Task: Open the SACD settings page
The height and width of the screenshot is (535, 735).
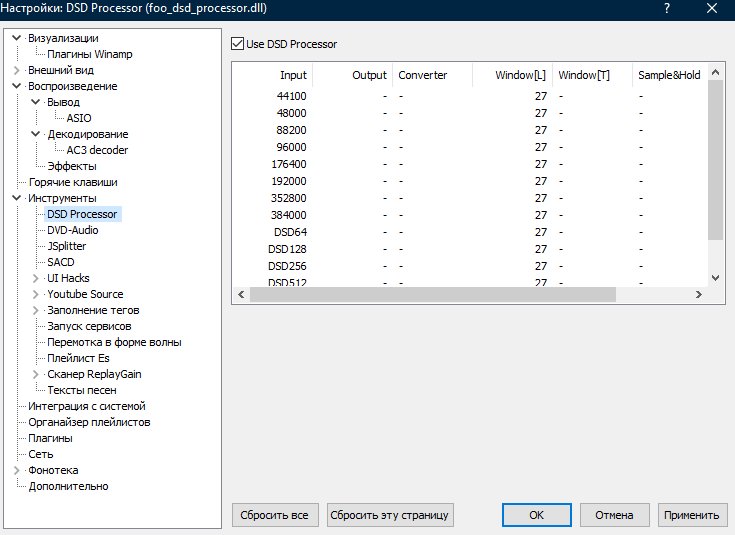Action: coord(60,262)
